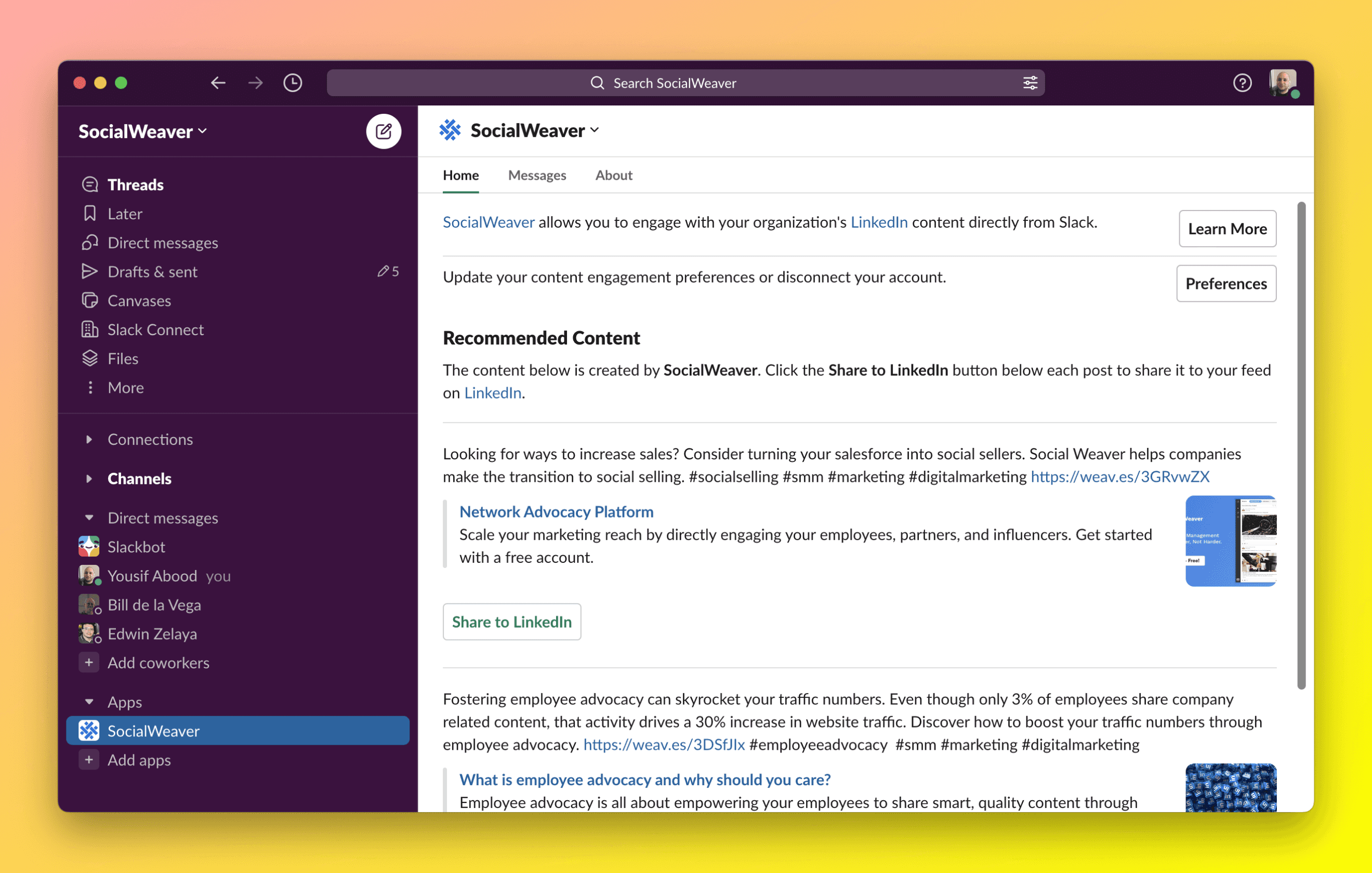Switch to the About tab
The height and width of the screenshot is (873, 1372).
click(x=614, y=176)
